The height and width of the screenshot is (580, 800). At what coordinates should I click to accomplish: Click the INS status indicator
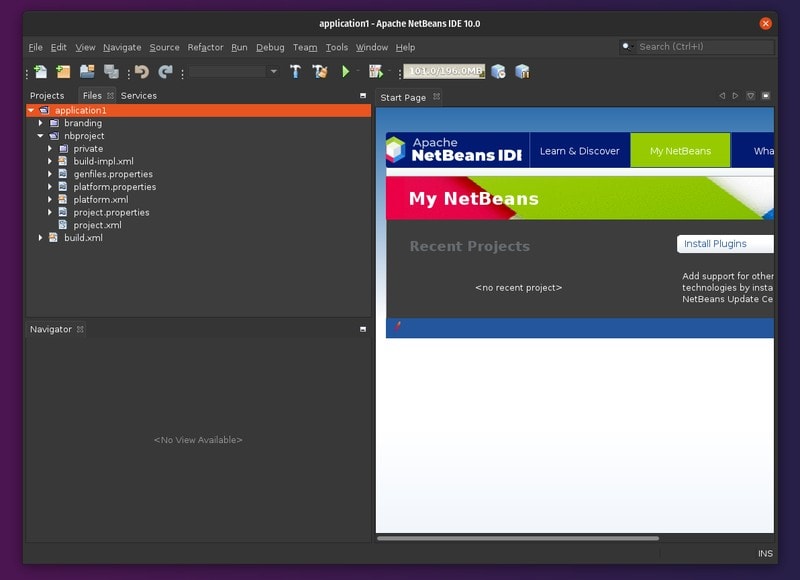click(x=765, y=553)
